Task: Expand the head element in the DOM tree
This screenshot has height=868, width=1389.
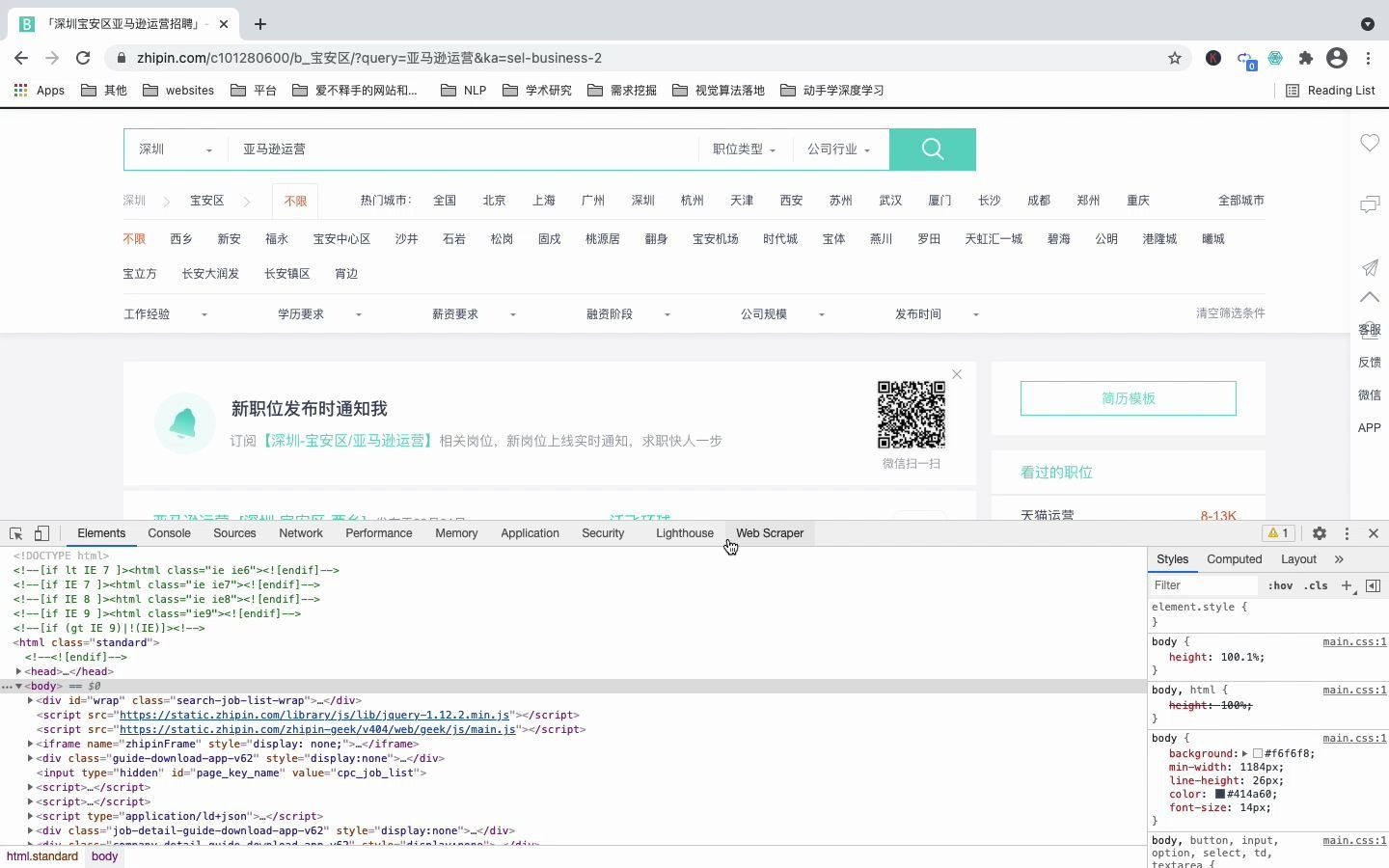Action: [18, 672]
